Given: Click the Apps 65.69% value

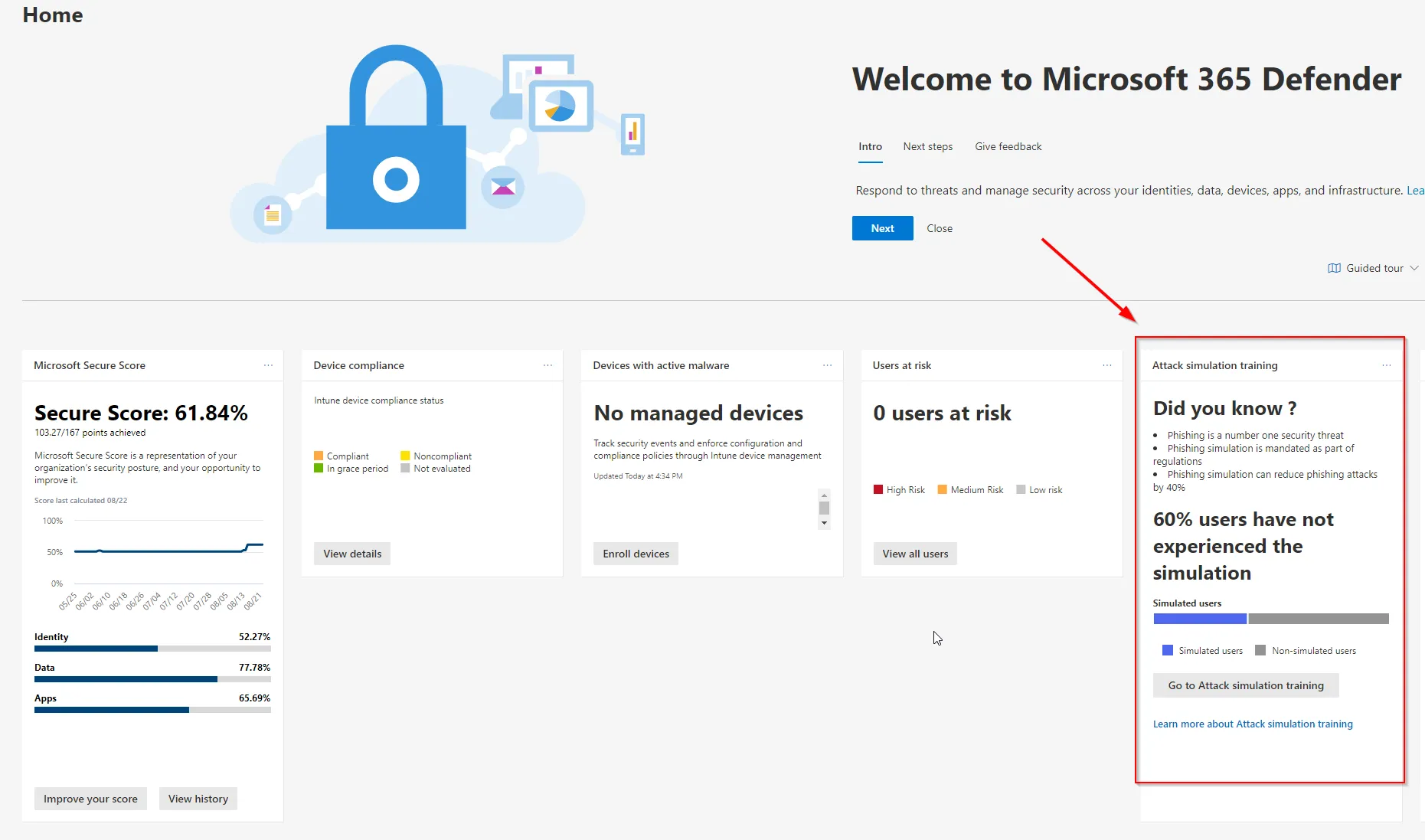Looking at the screenshot, I should pos(254,698).
